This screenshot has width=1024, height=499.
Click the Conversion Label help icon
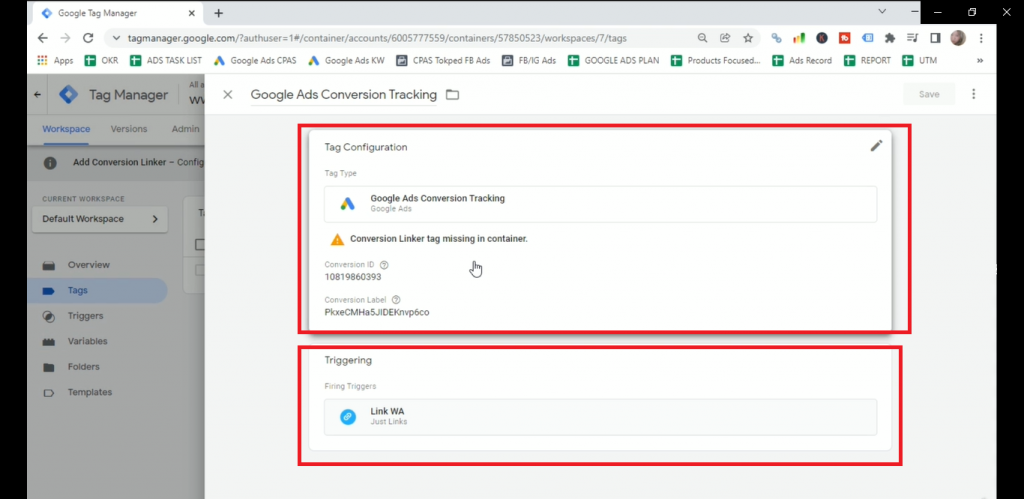tap(396, 300)
